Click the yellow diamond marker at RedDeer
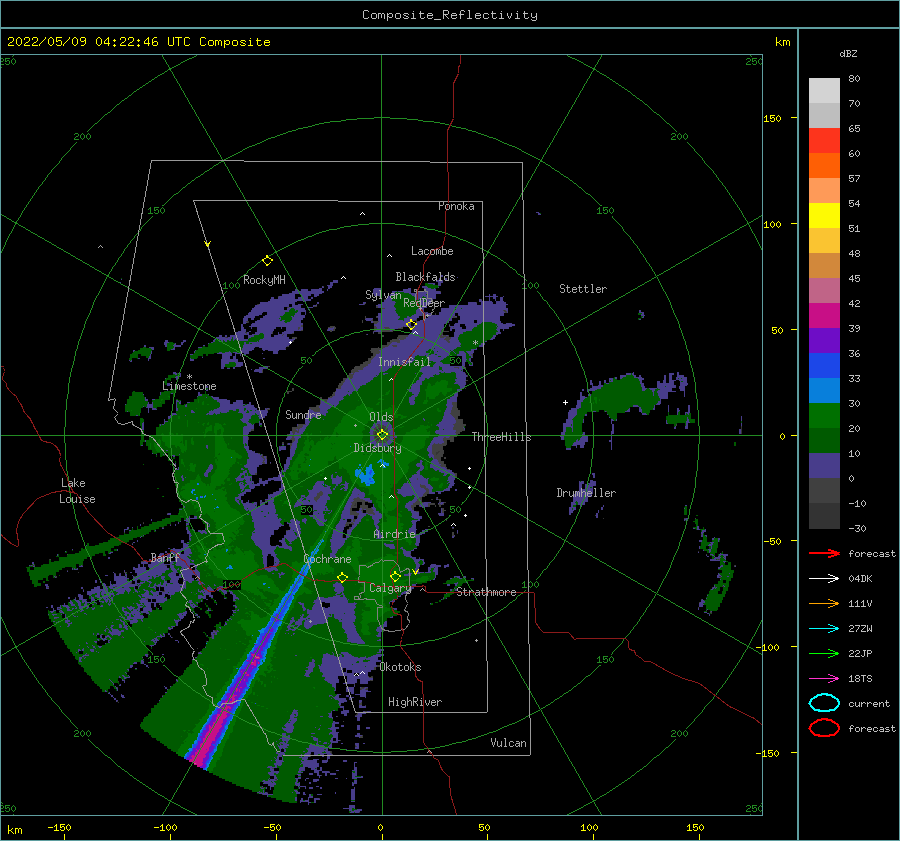The image size is (900, 841). click(411, 325)
